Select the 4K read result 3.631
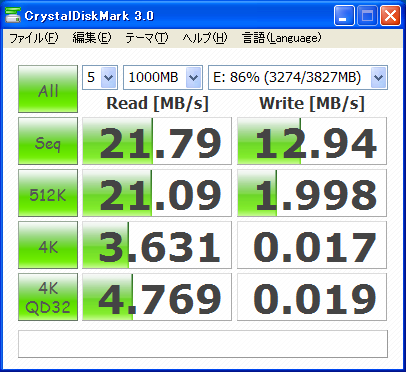 (157, 245)
